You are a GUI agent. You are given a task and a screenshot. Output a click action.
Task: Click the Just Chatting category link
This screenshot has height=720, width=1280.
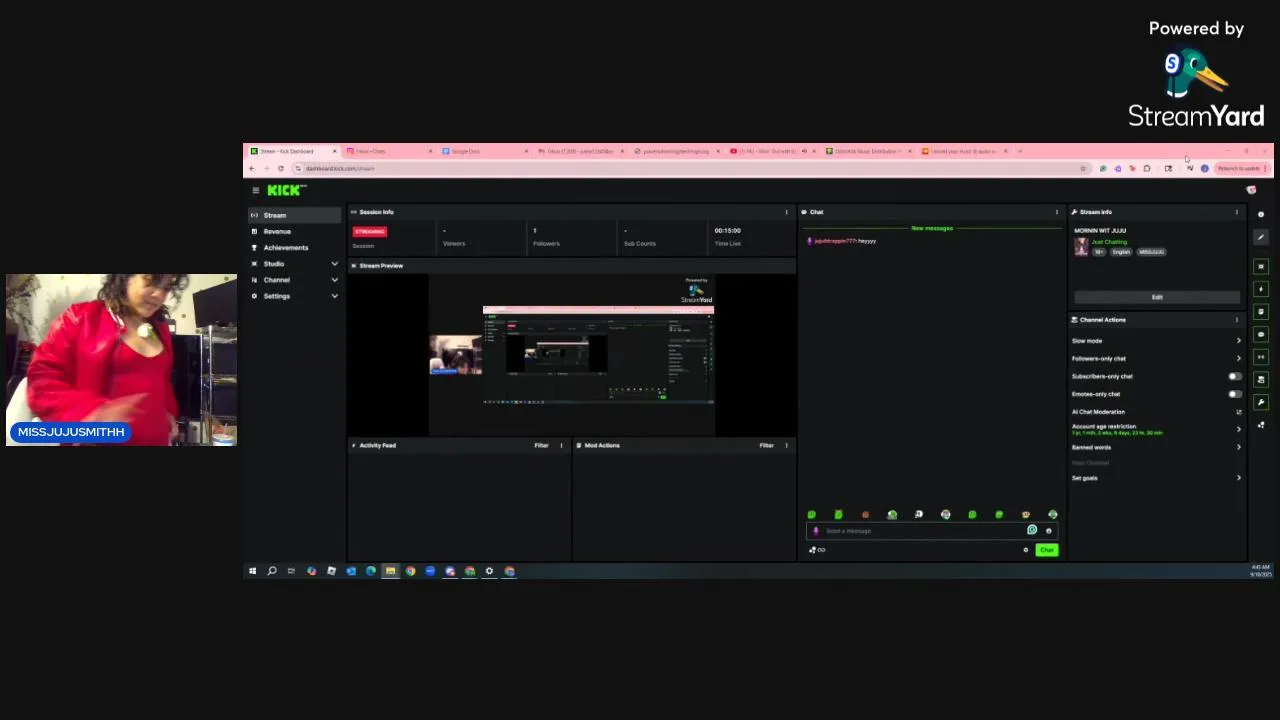1109,242
